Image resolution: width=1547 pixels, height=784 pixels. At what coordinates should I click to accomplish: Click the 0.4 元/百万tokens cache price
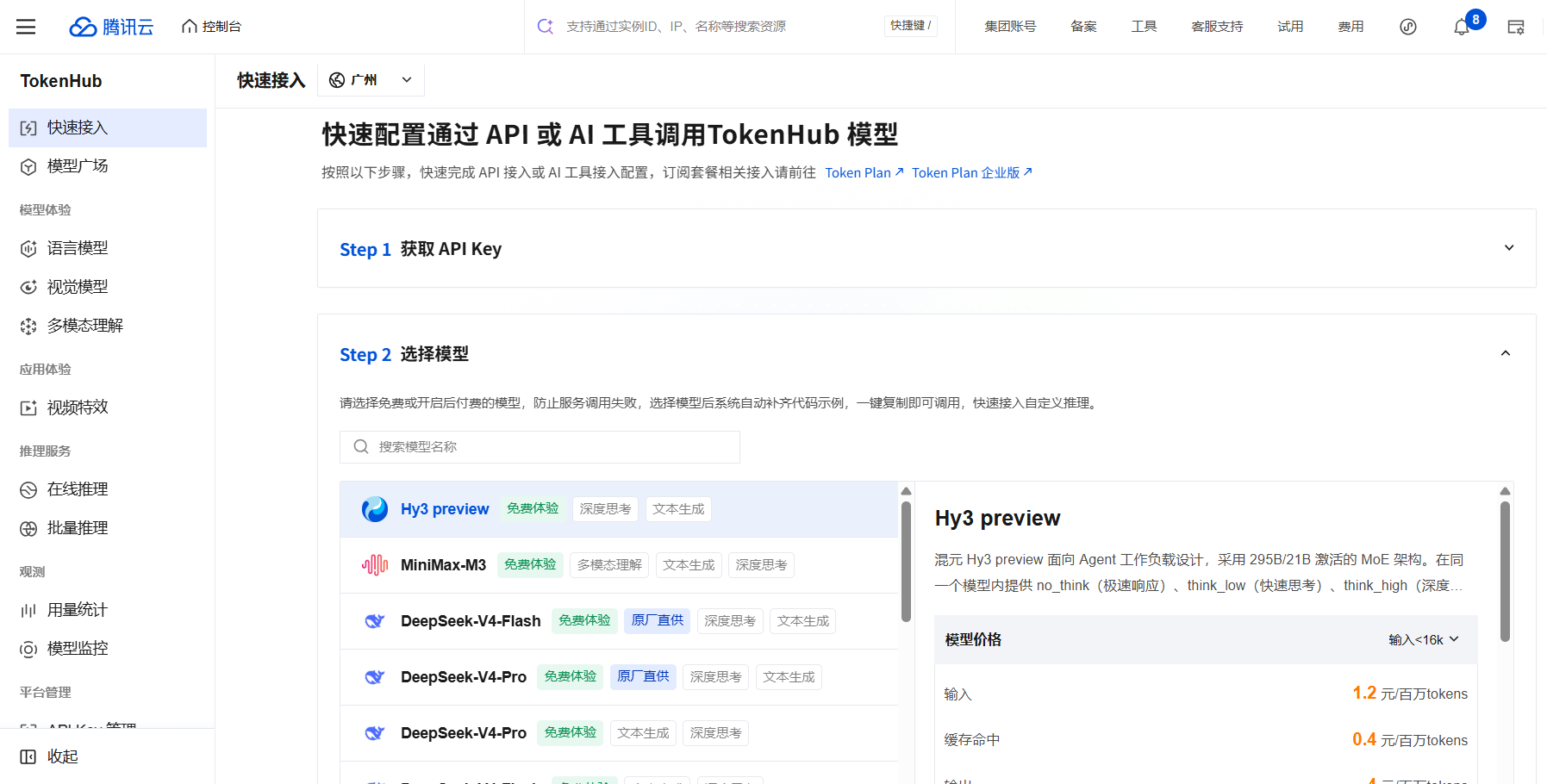pyautogui.click(x=1410, y=740)
